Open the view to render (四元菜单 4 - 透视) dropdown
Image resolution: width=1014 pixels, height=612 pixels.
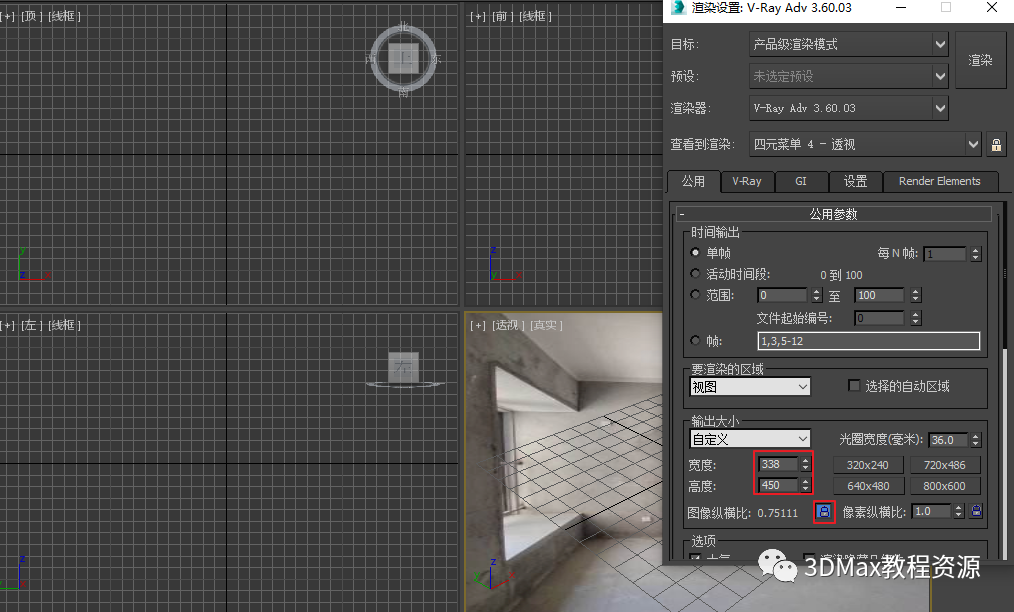pos(865,144)
